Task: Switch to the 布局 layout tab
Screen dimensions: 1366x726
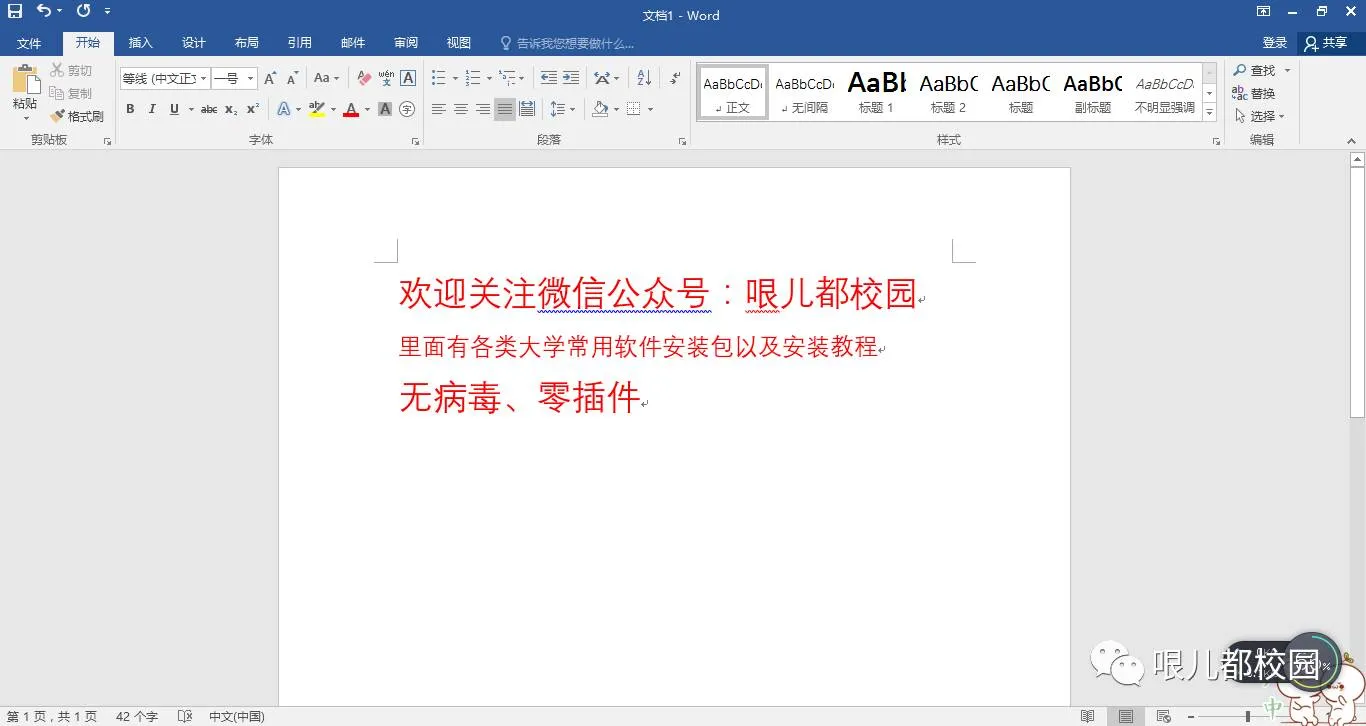Action: (x=247, y=43)
